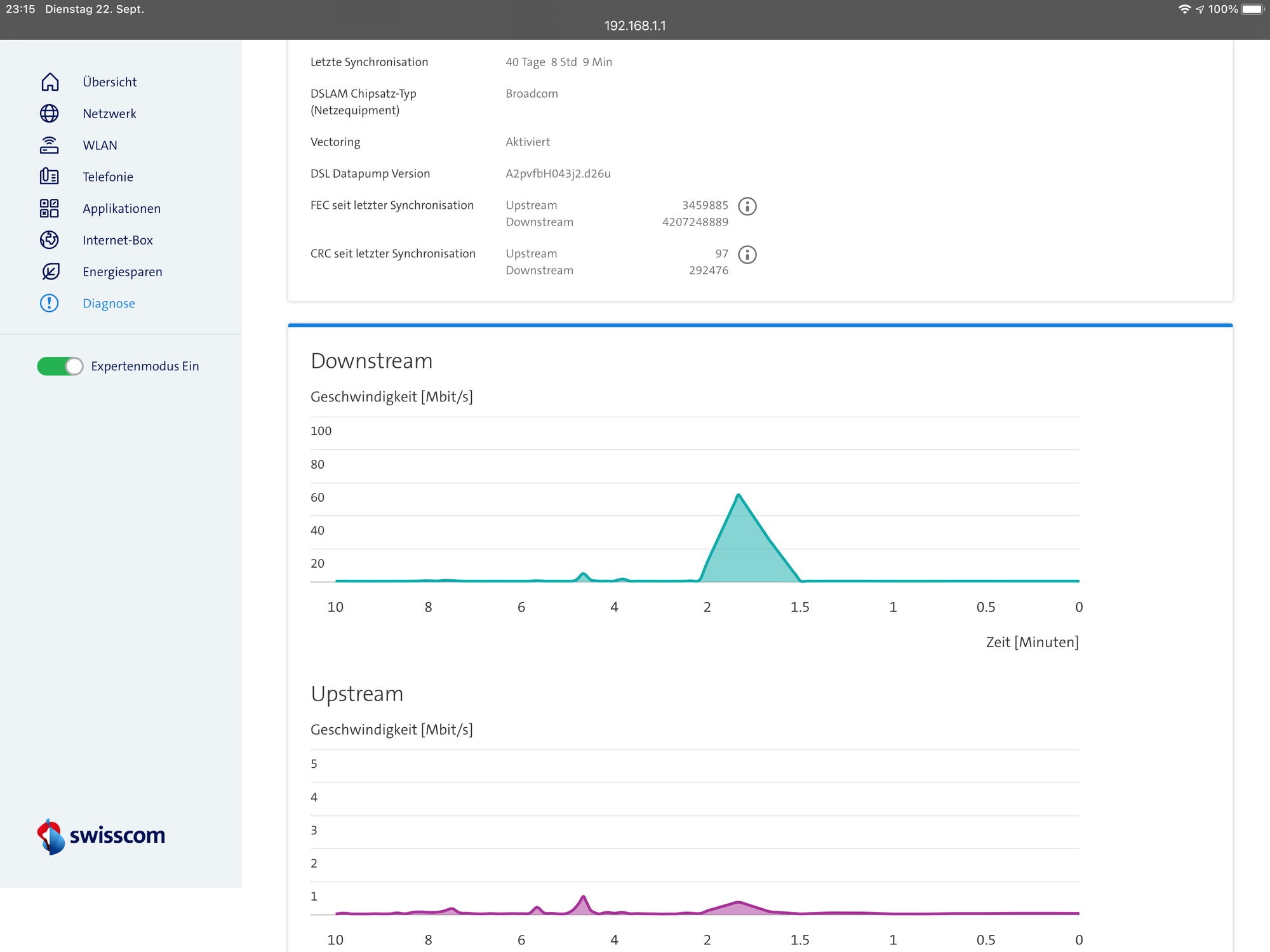Click FEC downstream value 4207248889
This screenshot has width=1270, height=952.
pos(695,222)
